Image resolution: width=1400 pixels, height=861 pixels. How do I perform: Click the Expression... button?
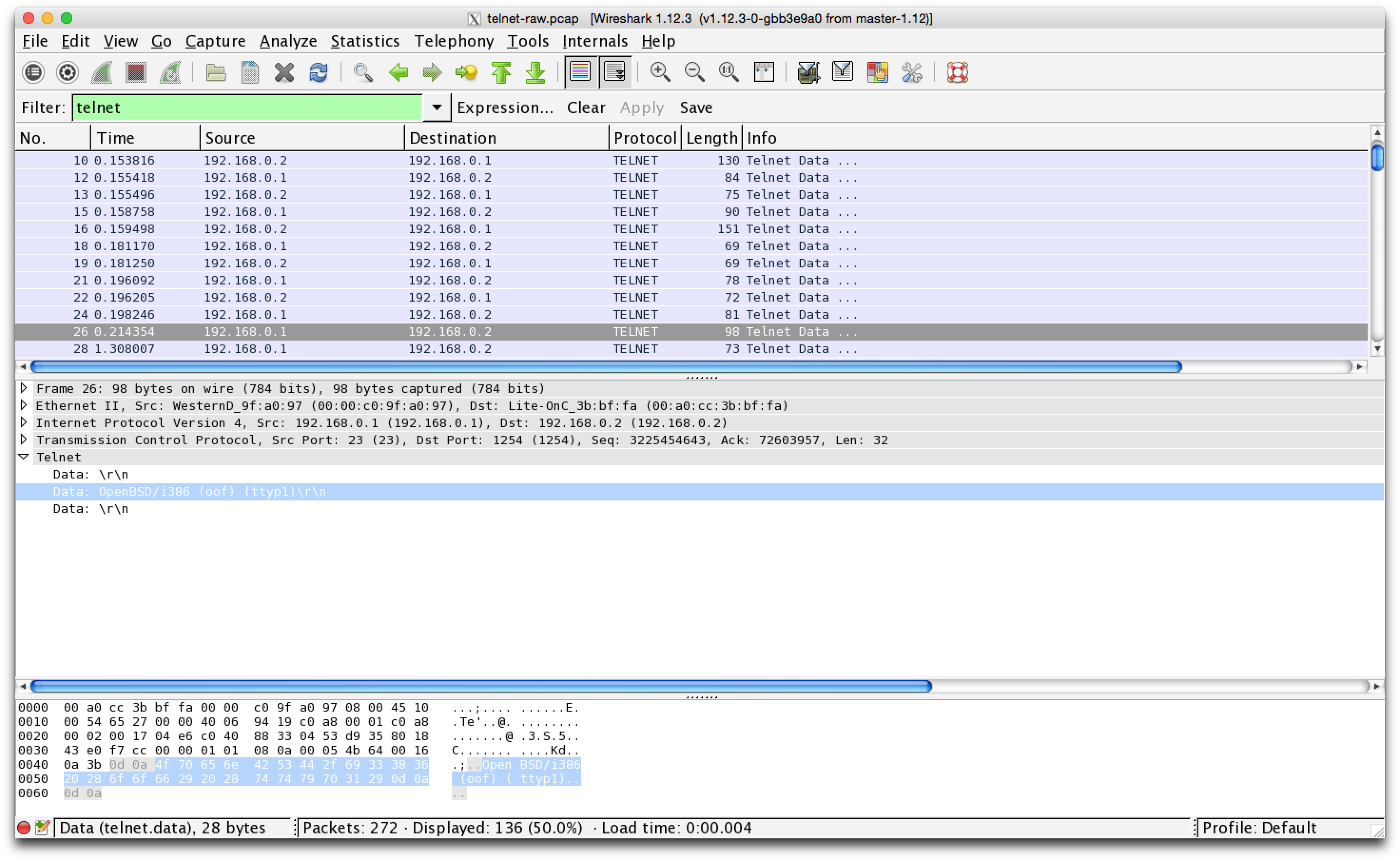(505, 108)
